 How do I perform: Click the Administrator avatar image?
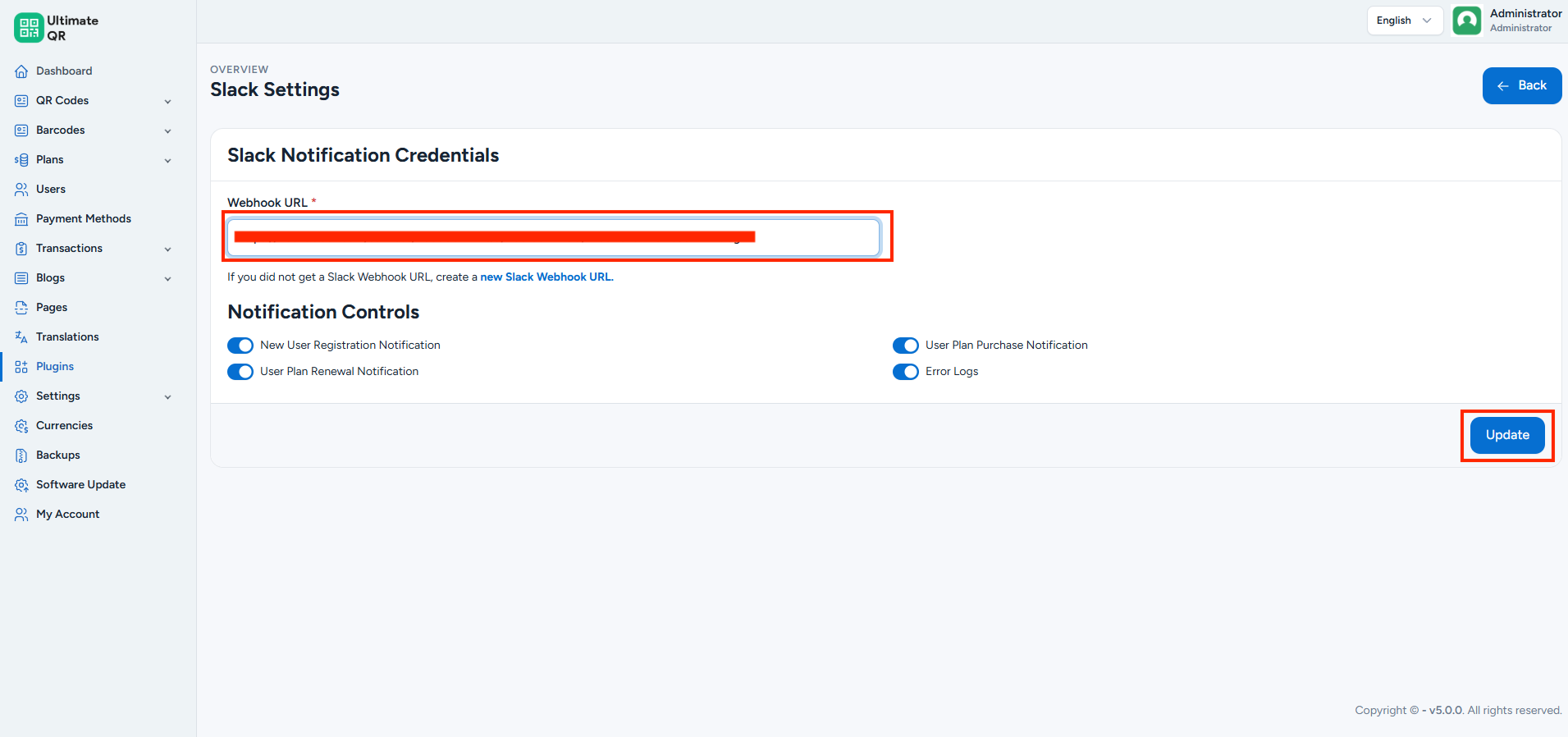click(1467, 21)
